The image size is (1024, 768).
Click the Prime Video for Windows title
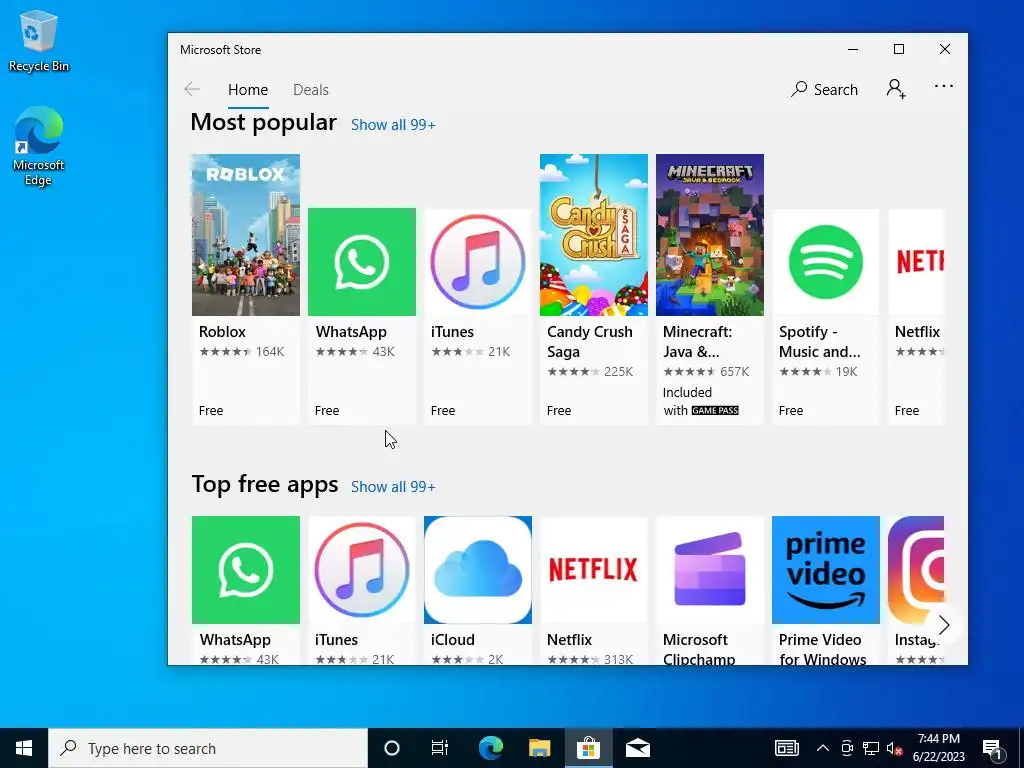click(823, 650)
